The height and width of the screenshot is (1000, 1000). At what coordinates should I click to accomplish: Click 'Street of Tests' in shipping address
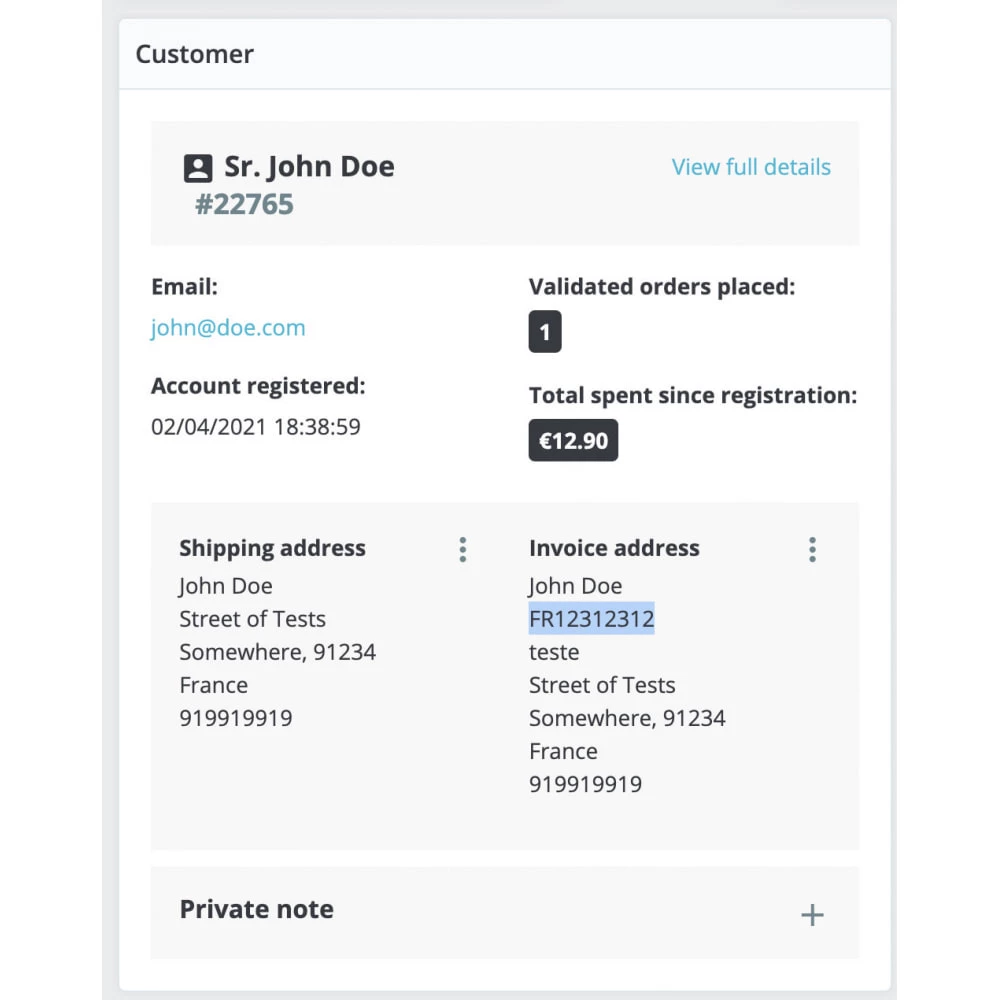pos(253,619)
